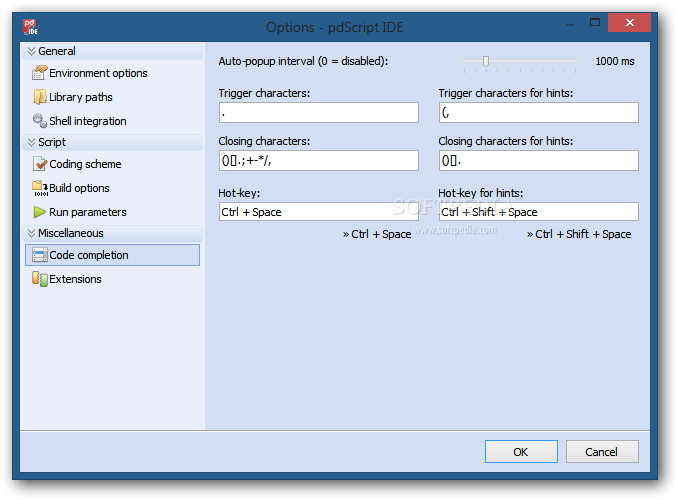The width and height of the screenshot is (678, 500).
Task: Click the Closing characters field
Action: pyautogui.click(x=319, y=160)
